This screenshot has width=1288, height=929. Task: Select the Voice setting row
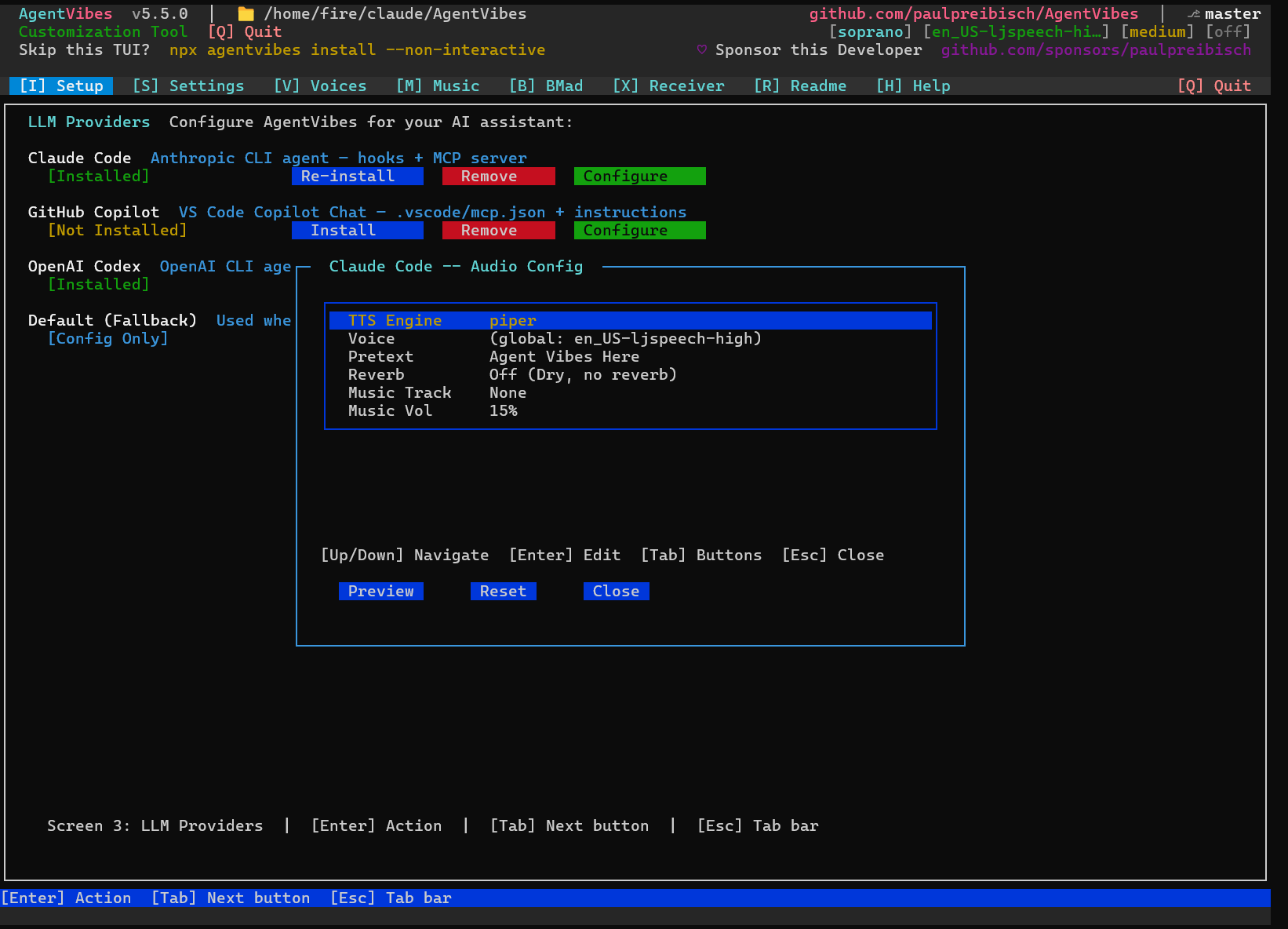coord(631,338)
